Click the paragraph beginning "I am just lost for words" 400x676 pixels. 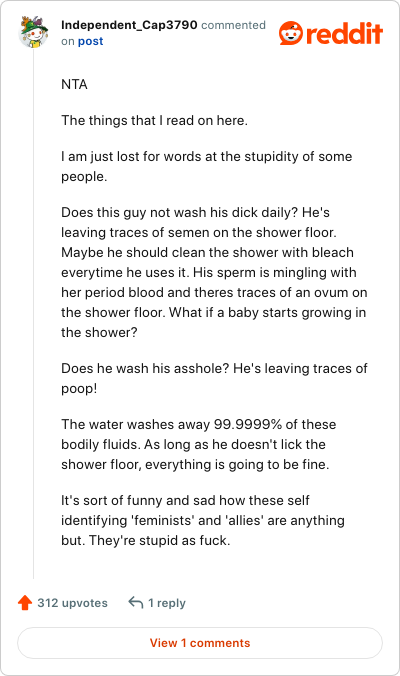click(x=206, y=166)
